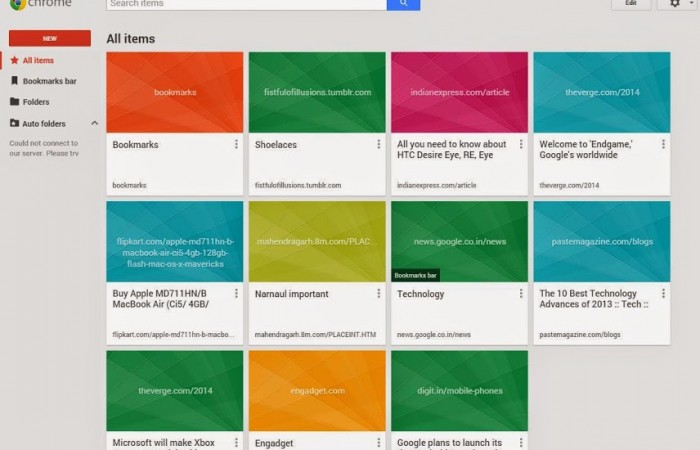Open three-dot menu on Narnaul important card
The image size is (700, 450).
[379, 294]
